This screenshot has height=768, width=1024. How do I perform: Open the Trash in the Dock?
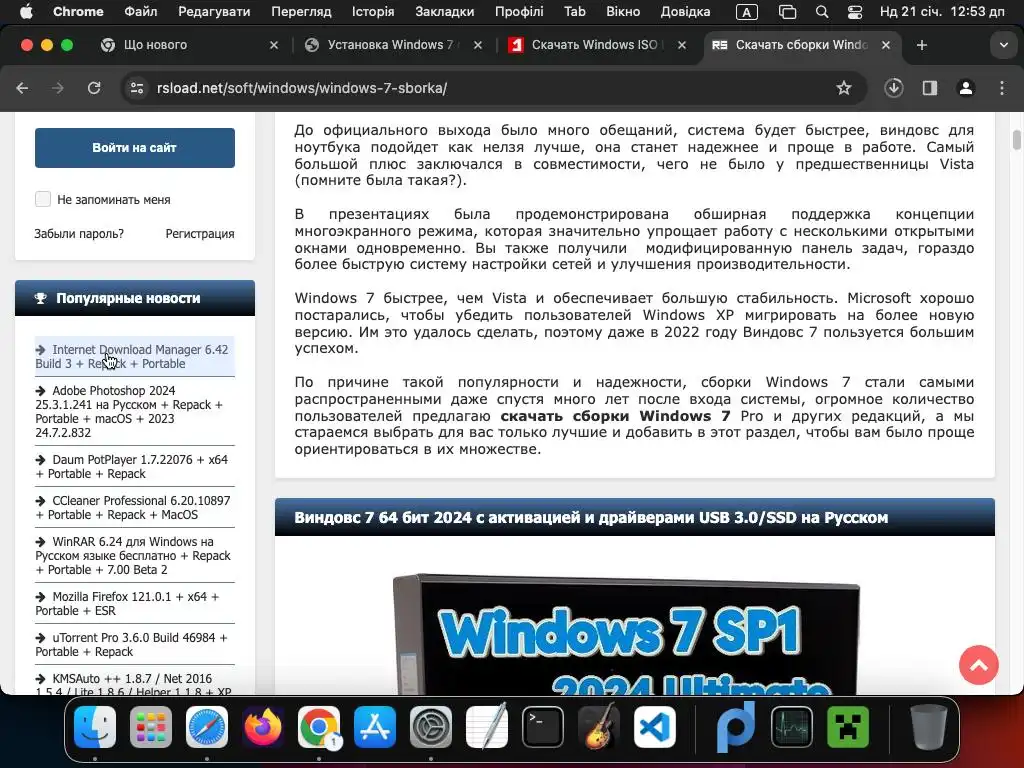[928, 726]
